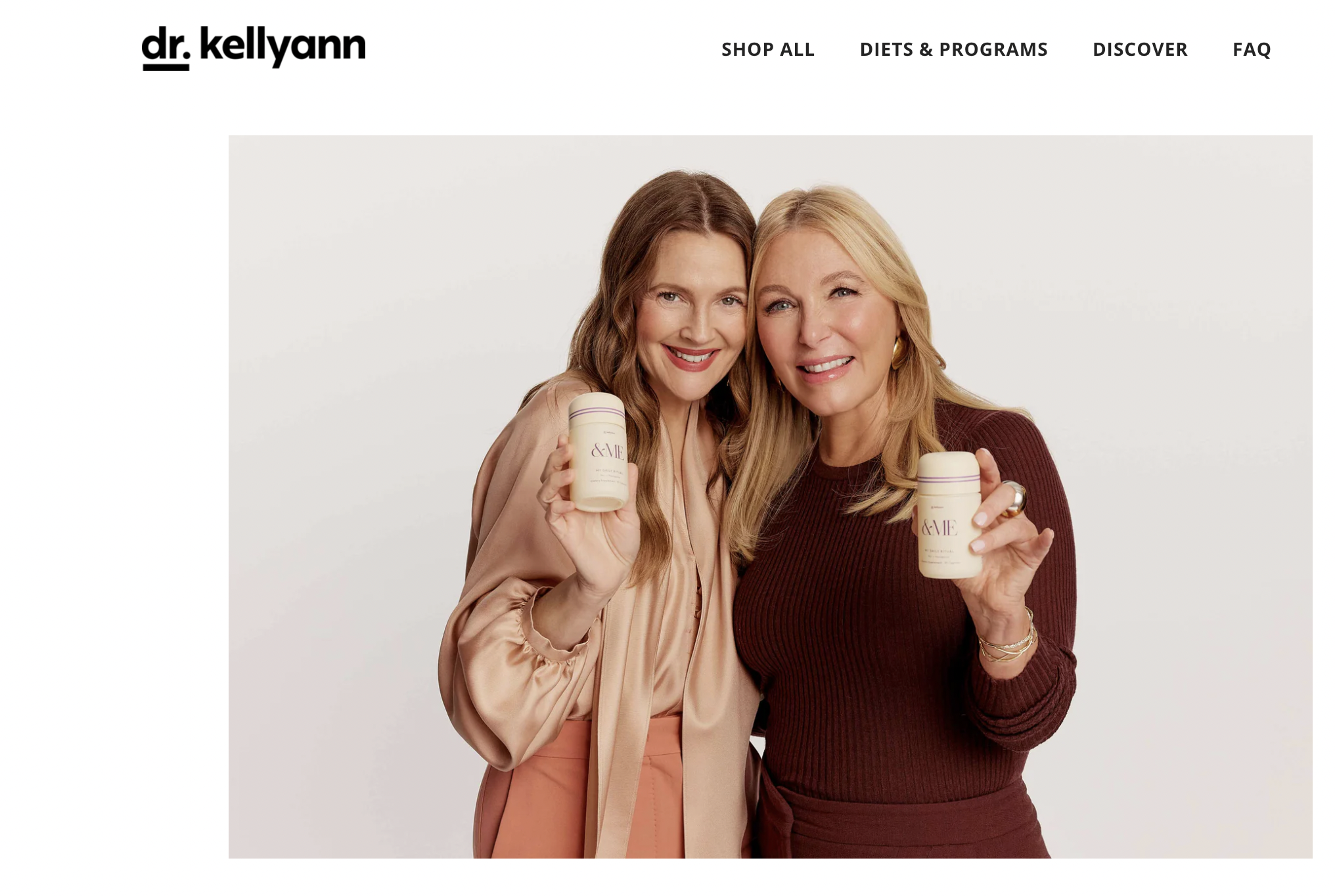Viewport: 1335px width, 896px height.
Task: Select DISCOVER in the navigation bar
Action: [1140, 49]
